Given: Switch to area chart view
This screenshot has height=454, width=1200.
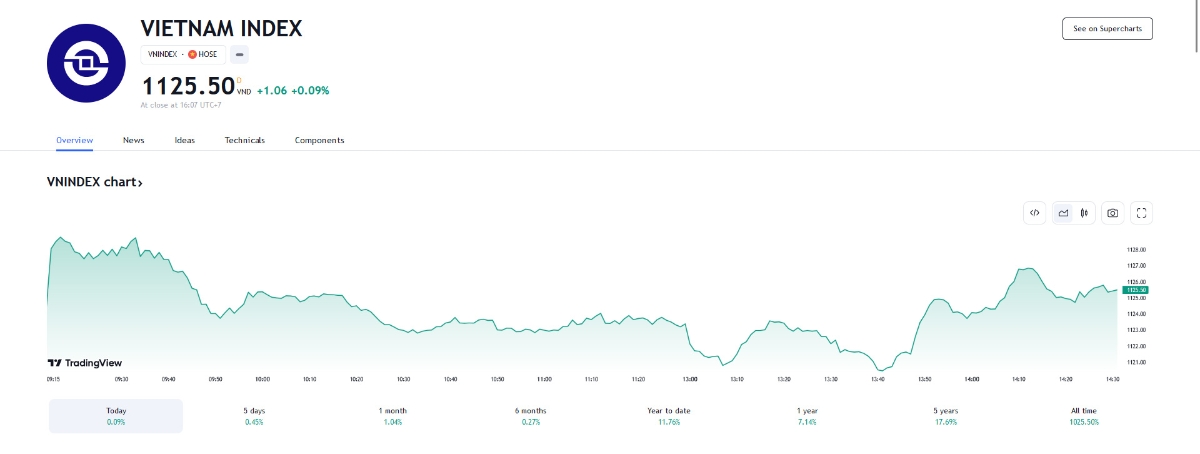Looking at the screenshot, I should click(1063, 212).
